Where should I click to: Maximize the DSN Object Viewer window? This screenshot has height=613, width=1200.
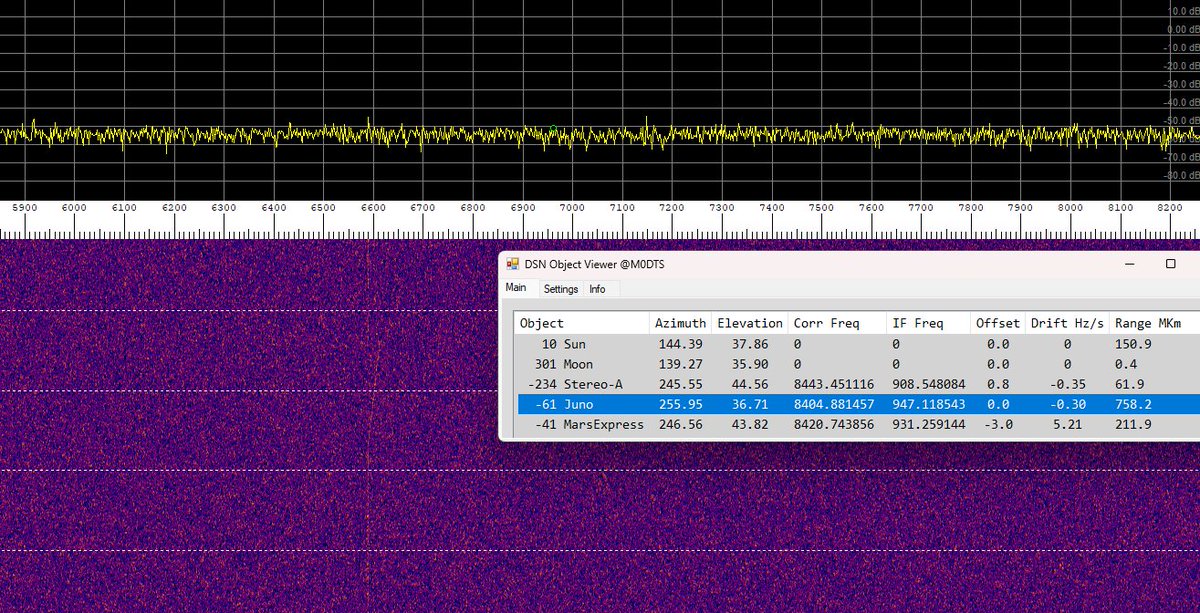[x=1171, y=264]
